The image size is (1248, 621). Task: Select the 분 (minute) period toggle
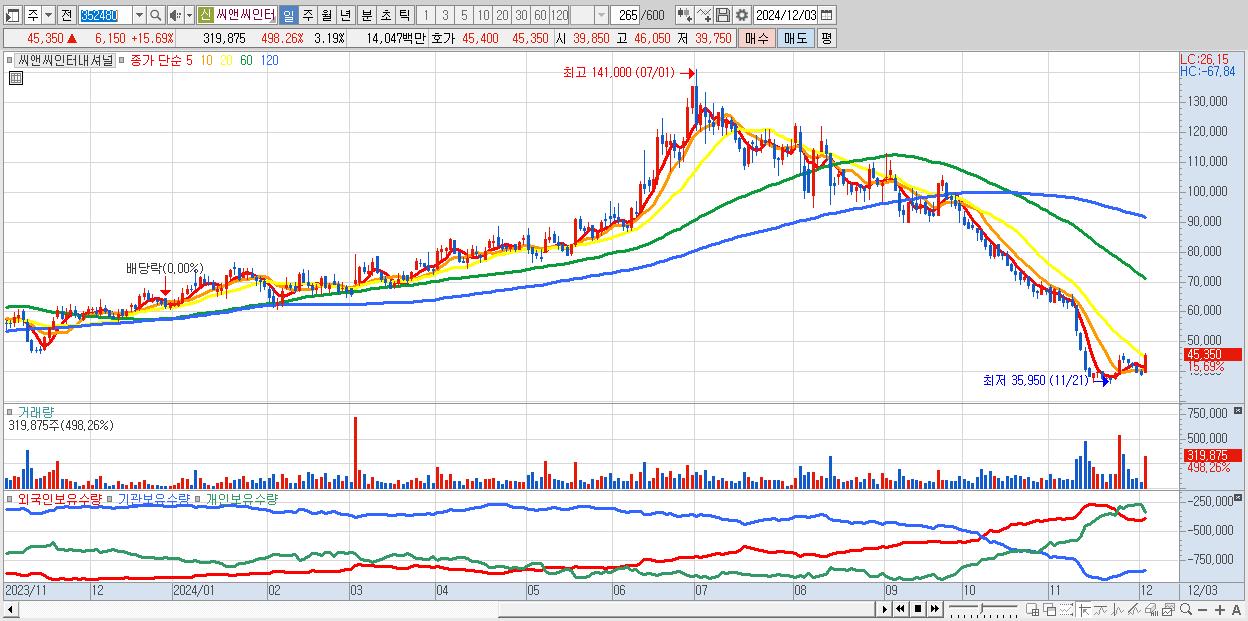coord(366,16)
